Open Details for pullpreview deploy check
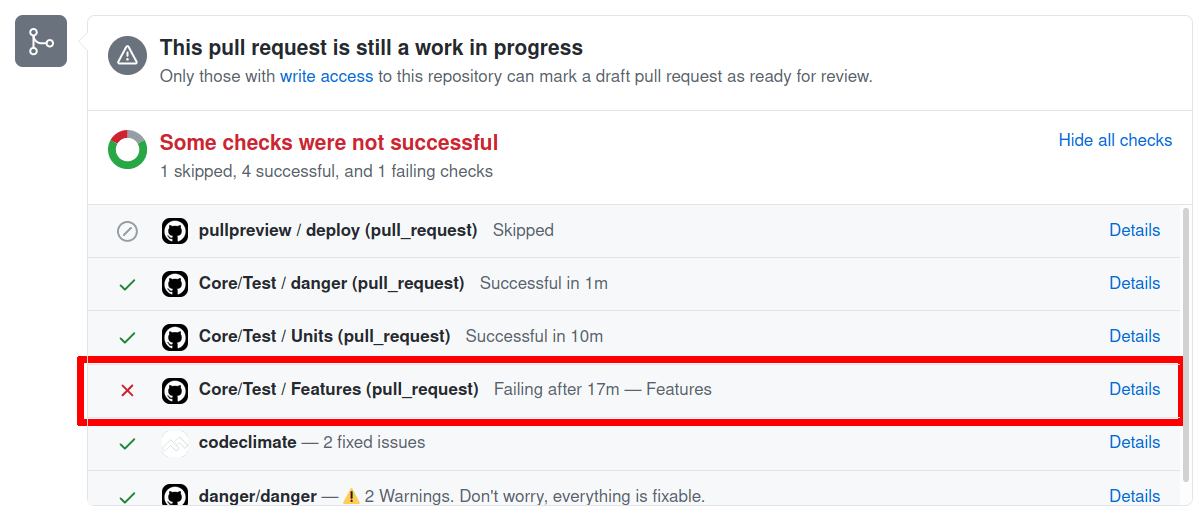Screen dimensions: 1200x518 point(1134,230)
